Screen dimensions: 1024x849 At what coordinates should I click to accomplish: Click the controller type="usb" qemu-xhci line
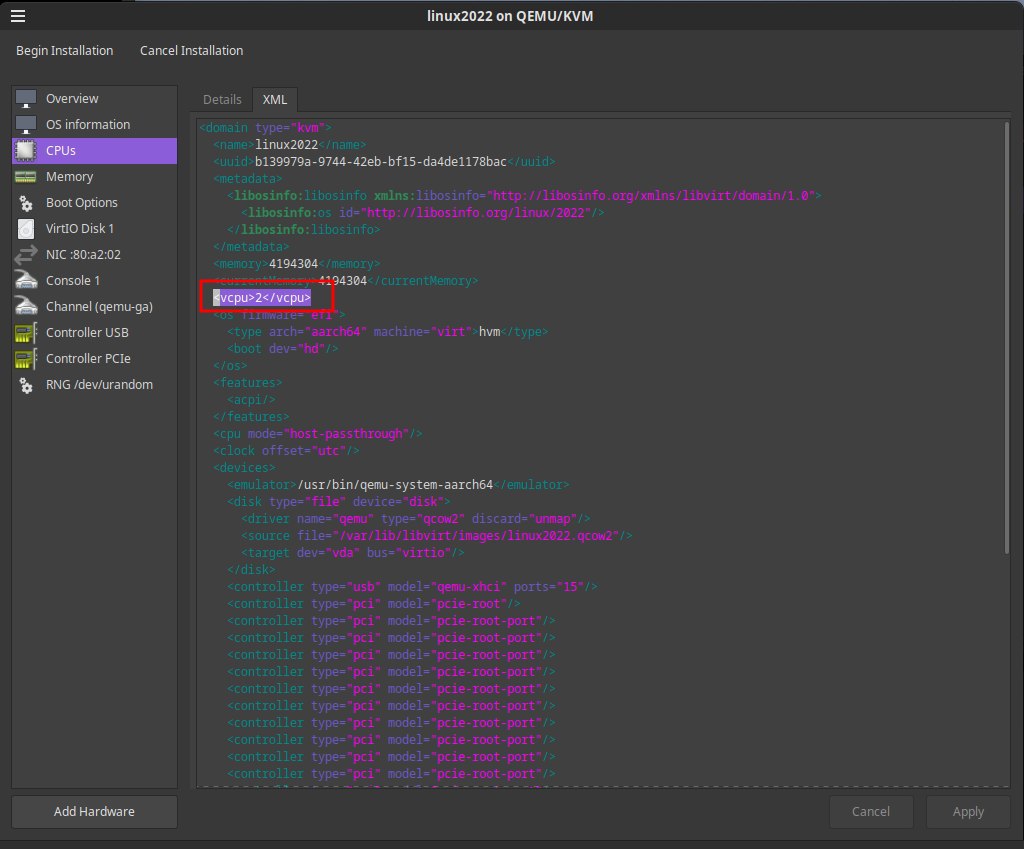412,586
